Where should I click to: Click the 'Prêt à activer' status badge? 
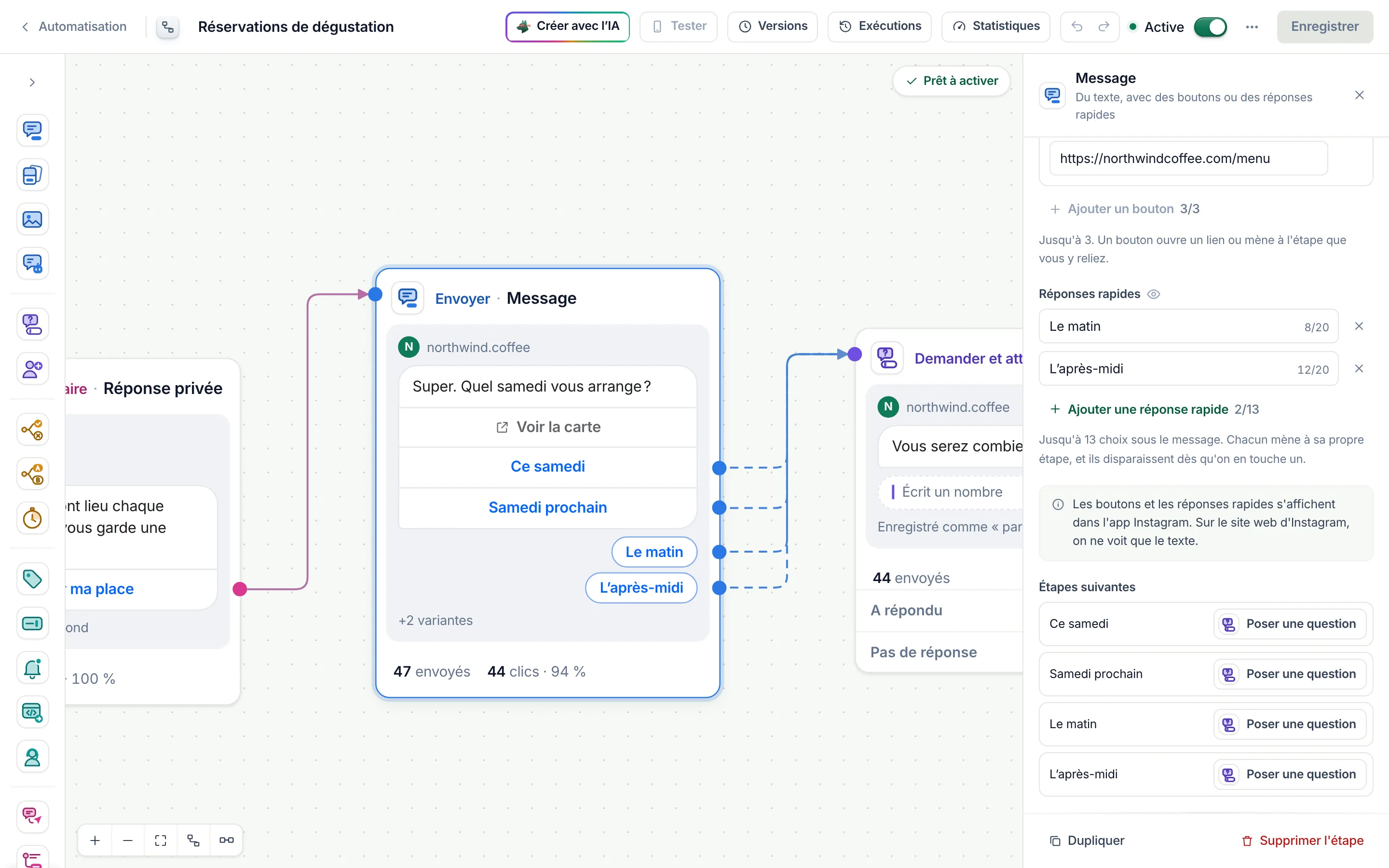pos(952,81)
